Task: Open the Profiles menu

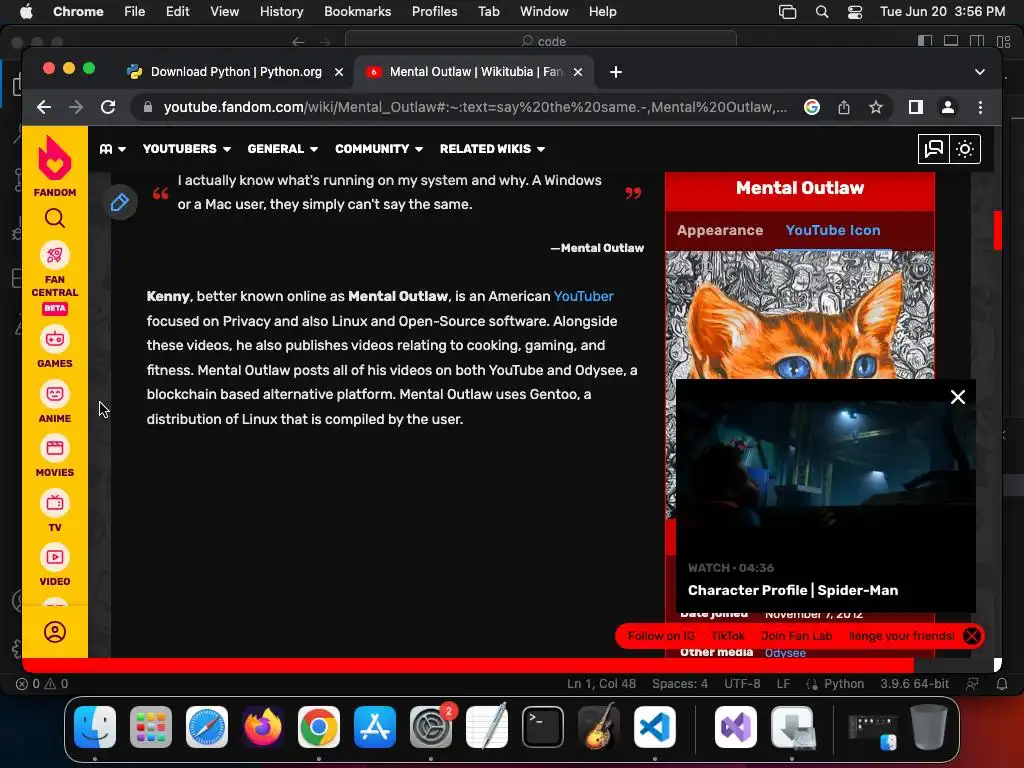Action: [434, 12]
